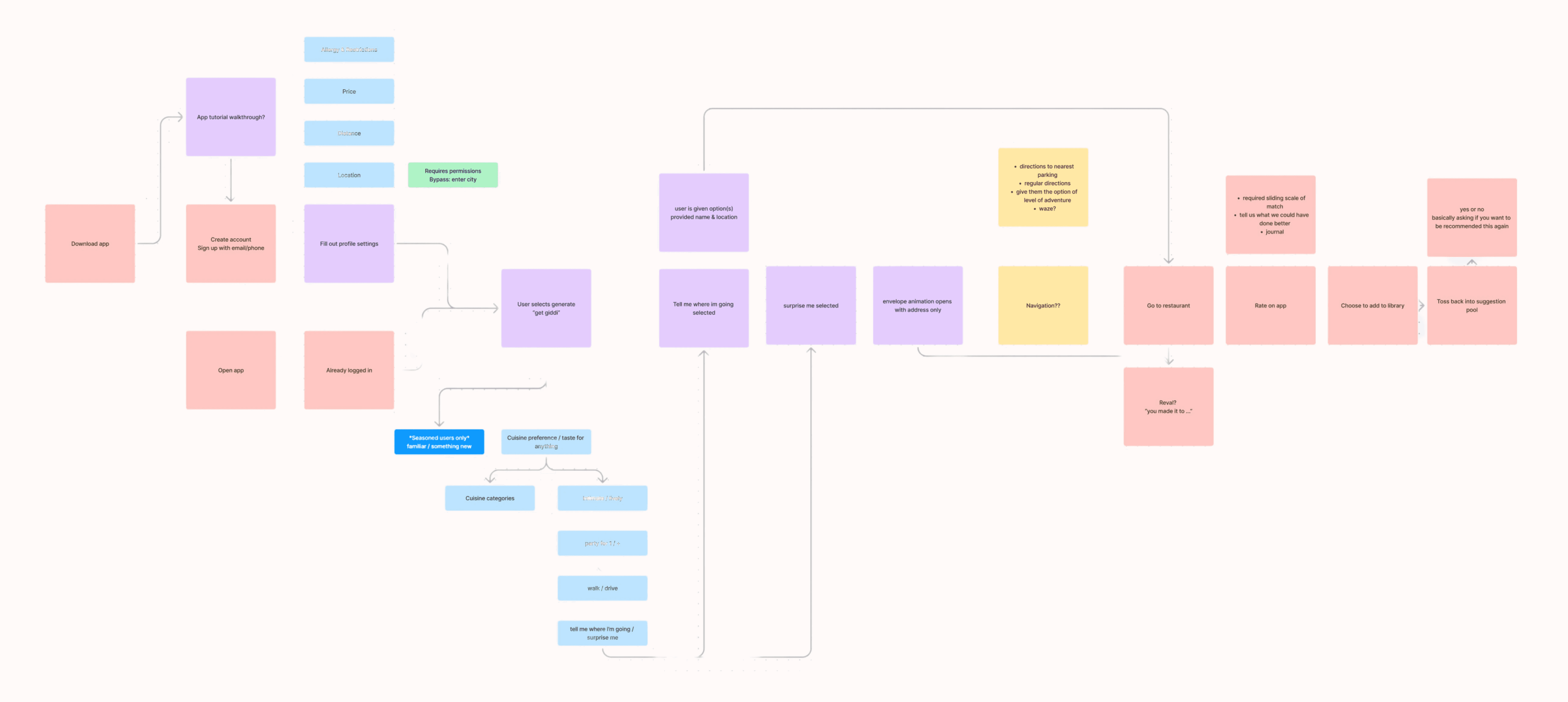Click the blue Location box

[x=349, y=175]
